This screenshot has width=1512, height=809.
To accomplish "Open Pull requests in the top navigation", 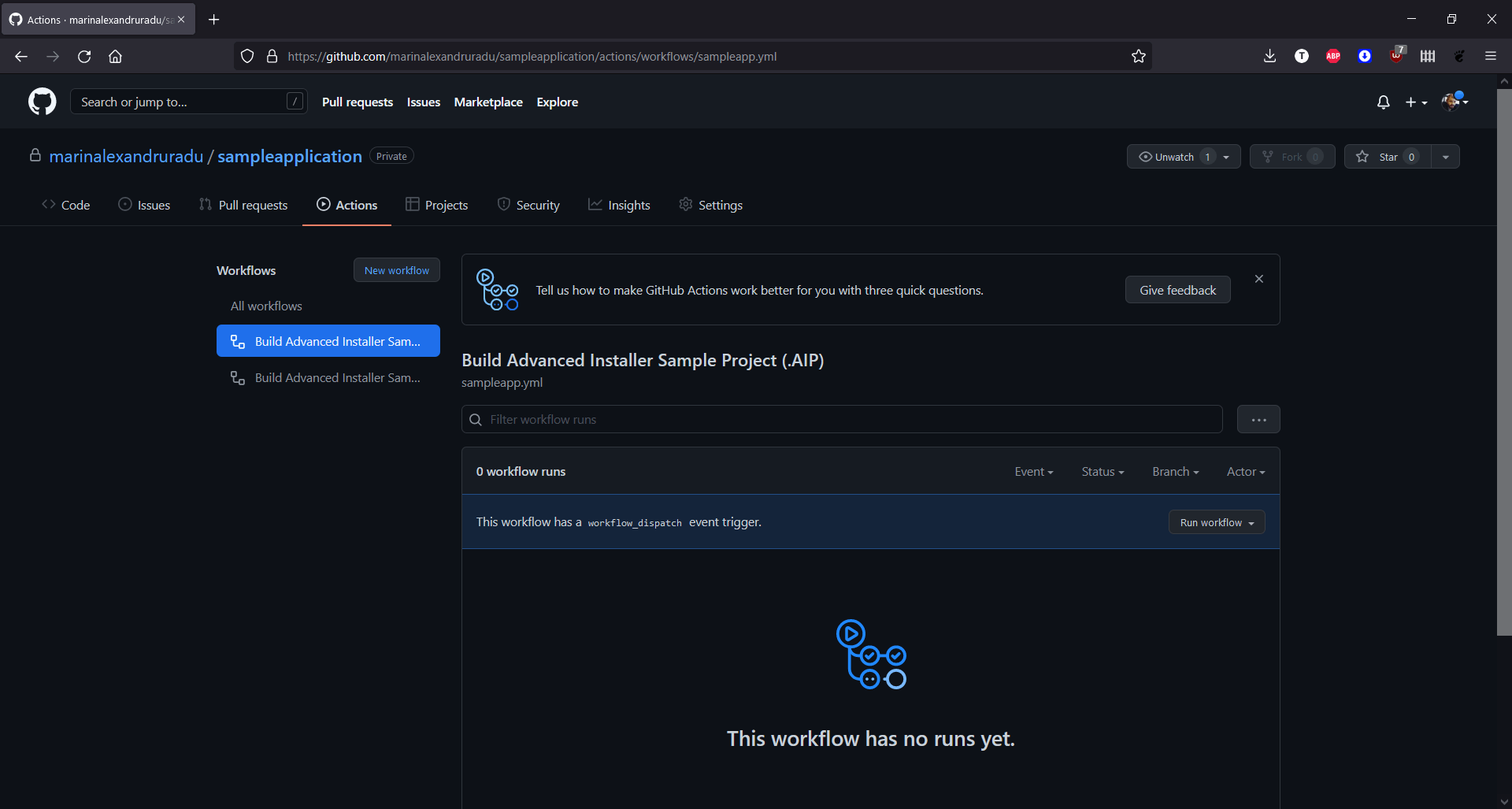I will point(357,102).
